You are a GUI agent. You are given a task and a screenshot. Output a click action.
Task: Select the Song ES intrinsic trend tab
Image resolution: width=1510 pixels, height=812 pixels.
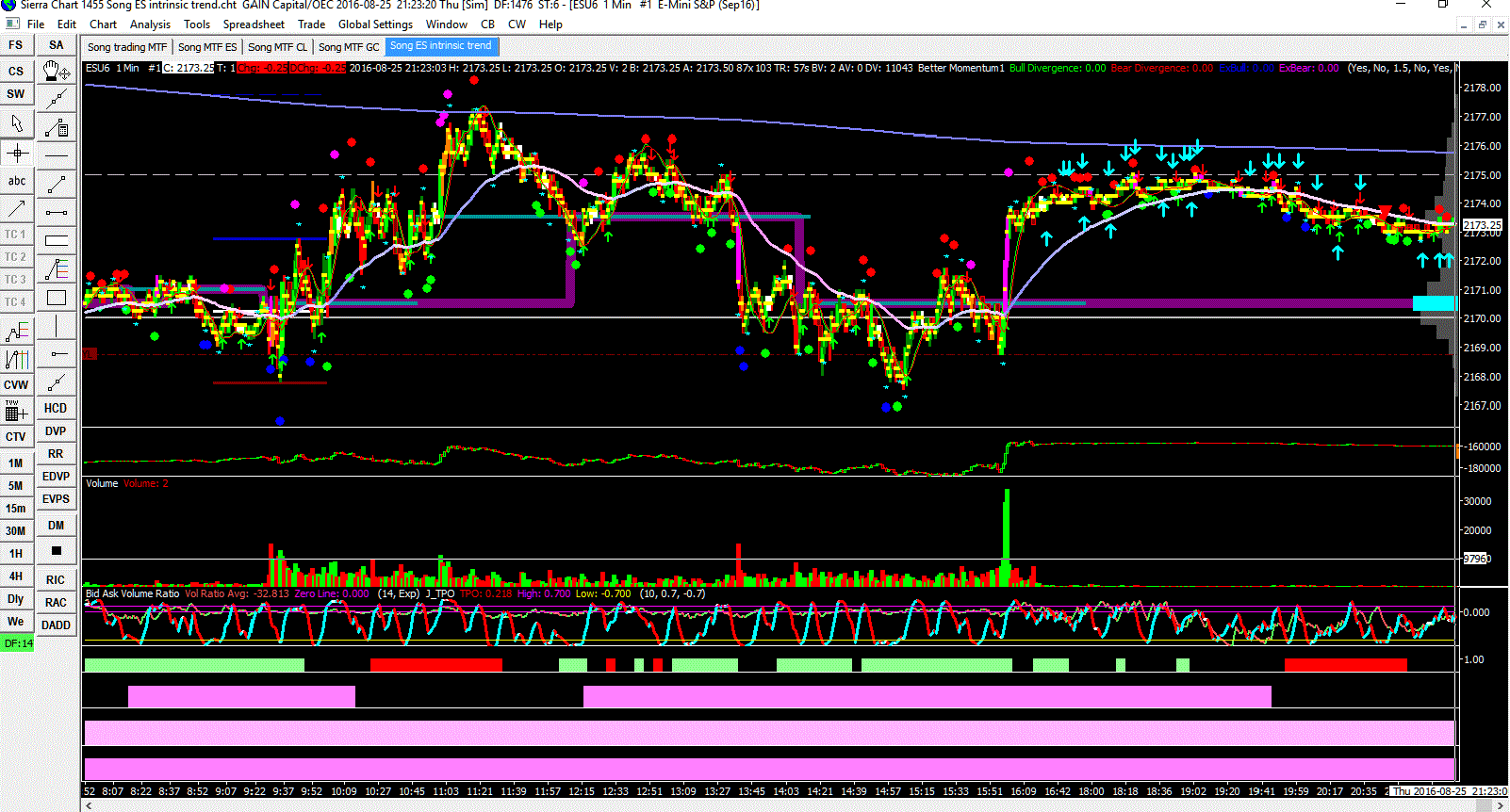(441, 46)
